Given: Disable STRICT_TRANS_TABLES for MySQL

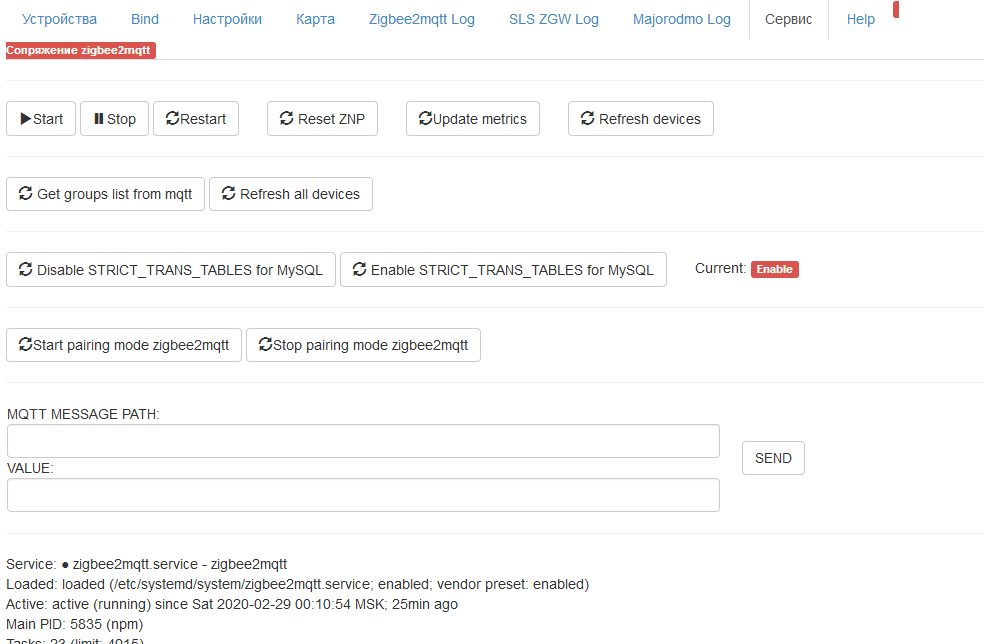Looking at the screenshot, I should pyautogui.click(x=170, y=270).
